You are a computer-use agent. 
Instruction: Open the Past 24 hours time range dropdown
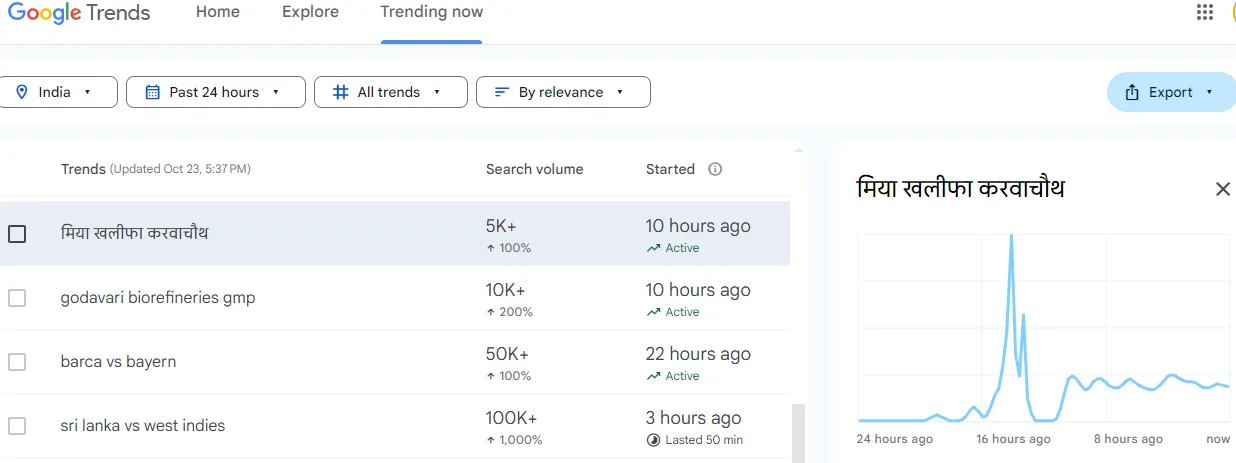click(216, 92)
